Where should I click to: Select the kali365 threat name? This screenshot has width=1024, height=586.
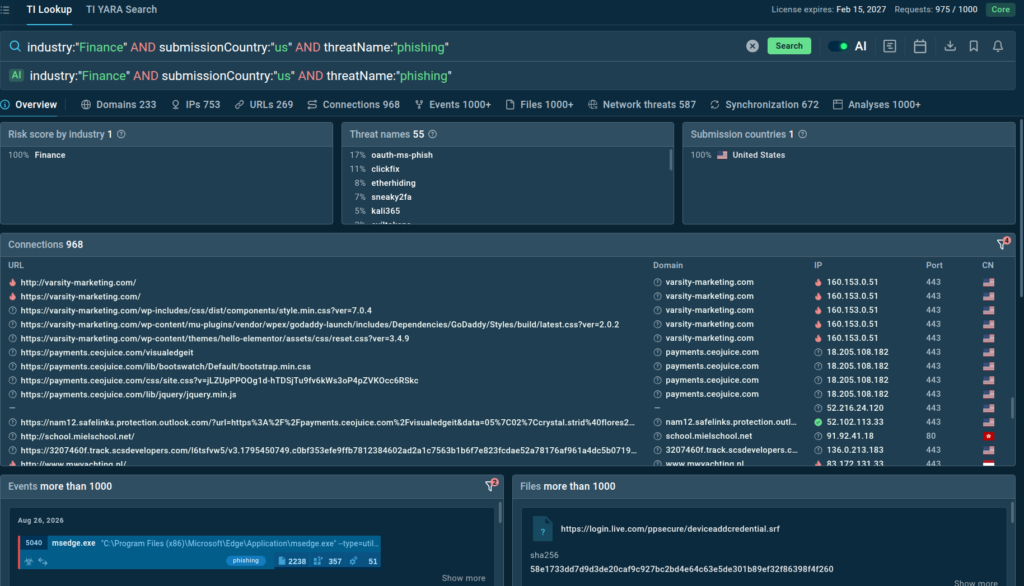(x=385, y=211)
